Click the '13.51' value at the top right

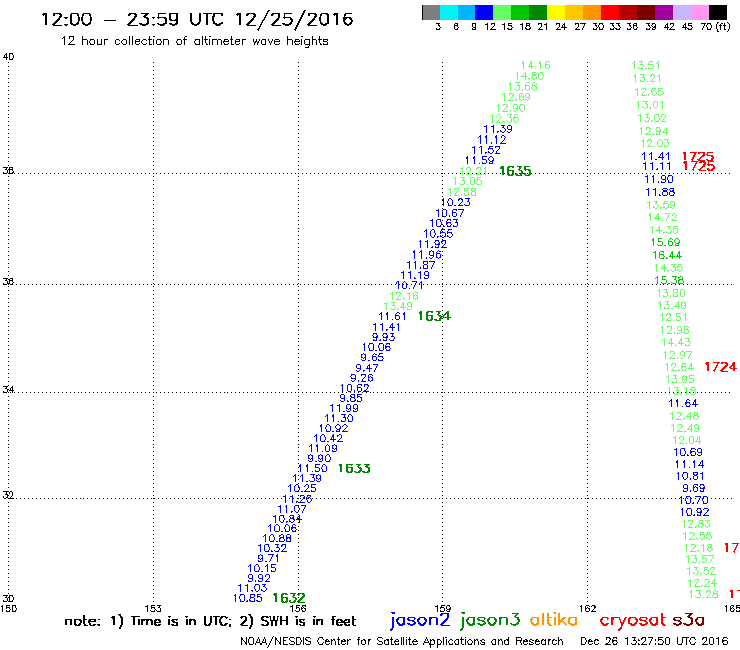(646, 65)
